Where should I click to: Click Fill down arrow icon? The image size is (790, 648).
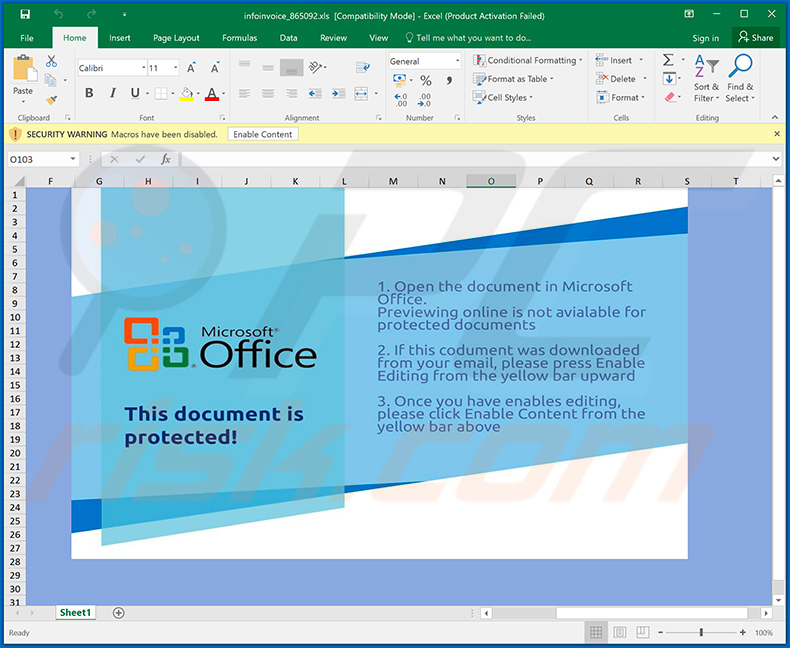tap(669, 79)
